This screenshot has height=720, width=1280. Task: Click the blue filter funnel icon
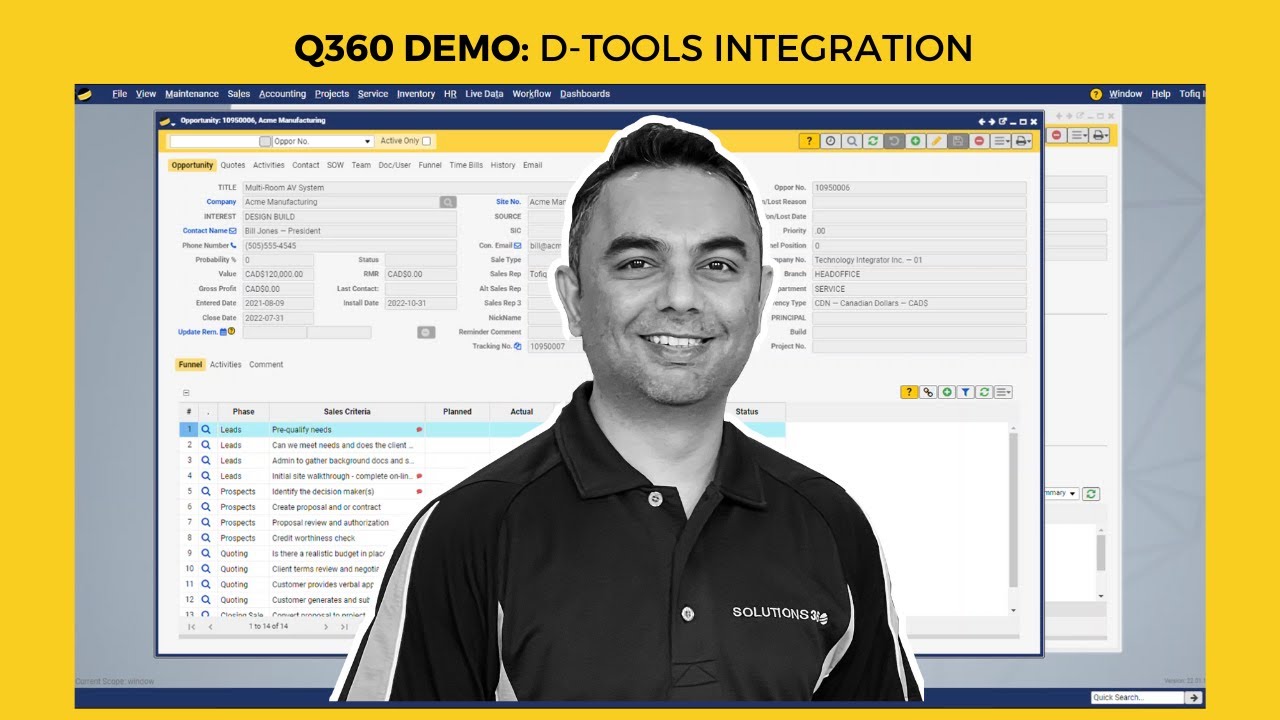tap(966, 392)
